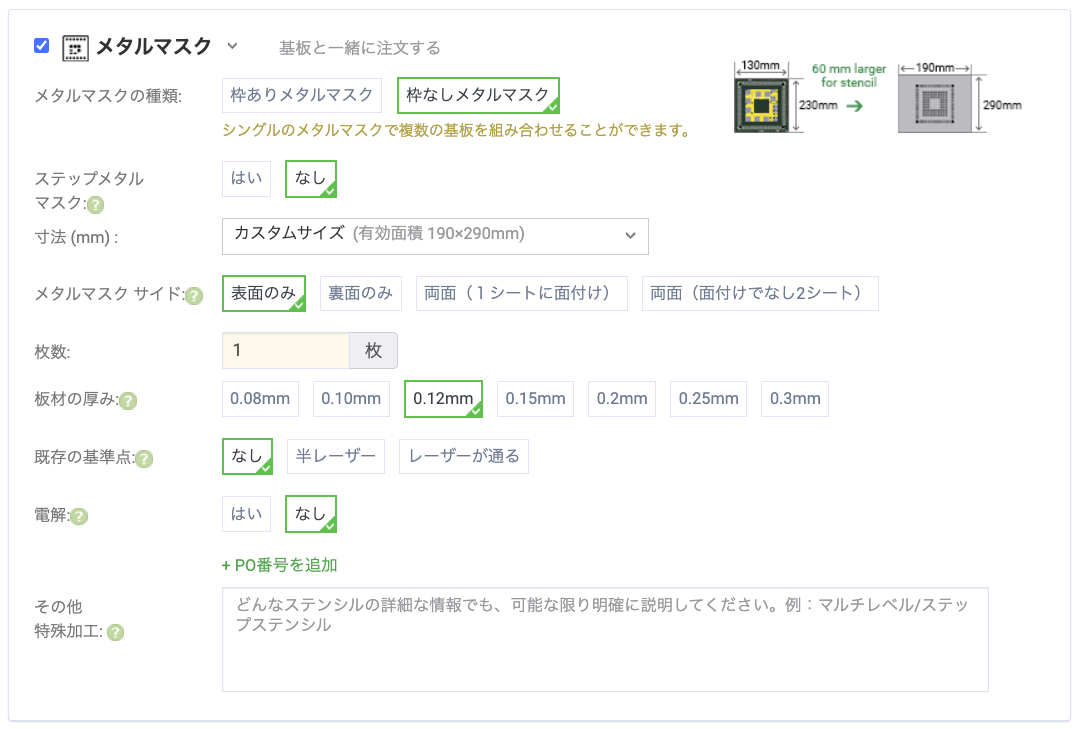Expand the chevron next to メタルマスク title
The width and height of the screenshot is (1078, 729).
click(x=232, y=46)
